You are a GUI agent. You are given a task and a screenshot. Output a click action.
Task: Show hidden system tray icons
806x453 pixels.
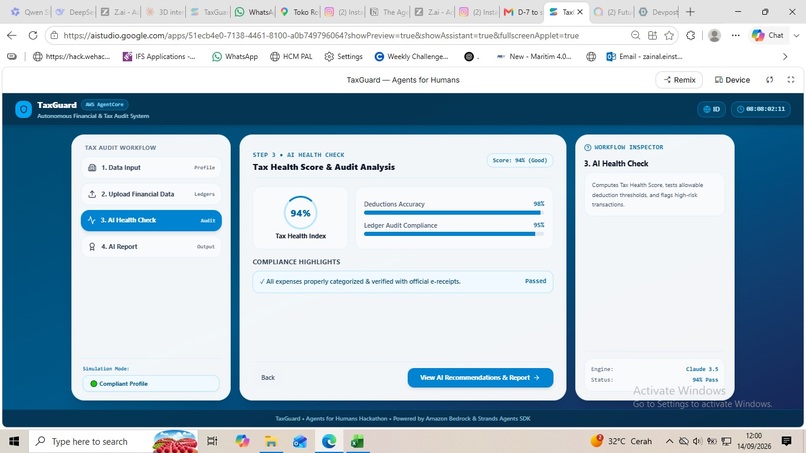pyautogui.click(x=669, y=441)
